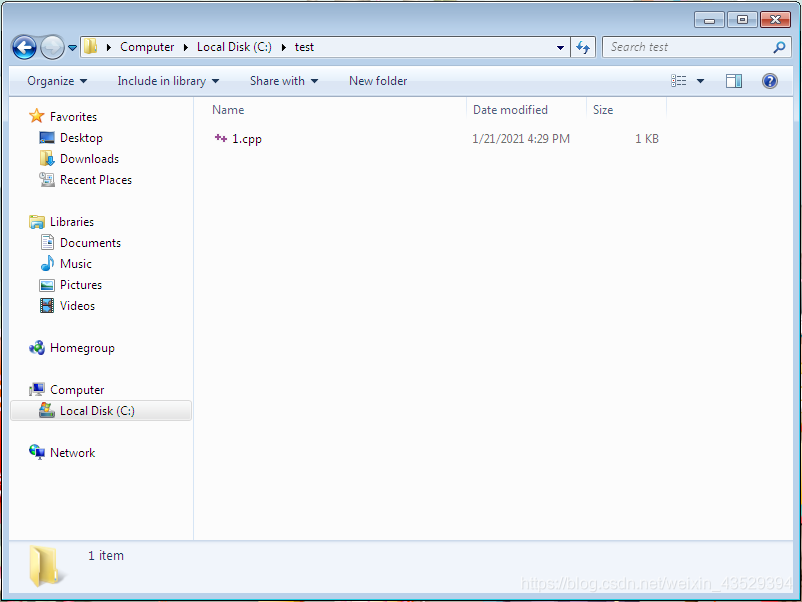This screenshot has width=802, height=602.
Task: Click the 1 item status text
Action: 106,555
